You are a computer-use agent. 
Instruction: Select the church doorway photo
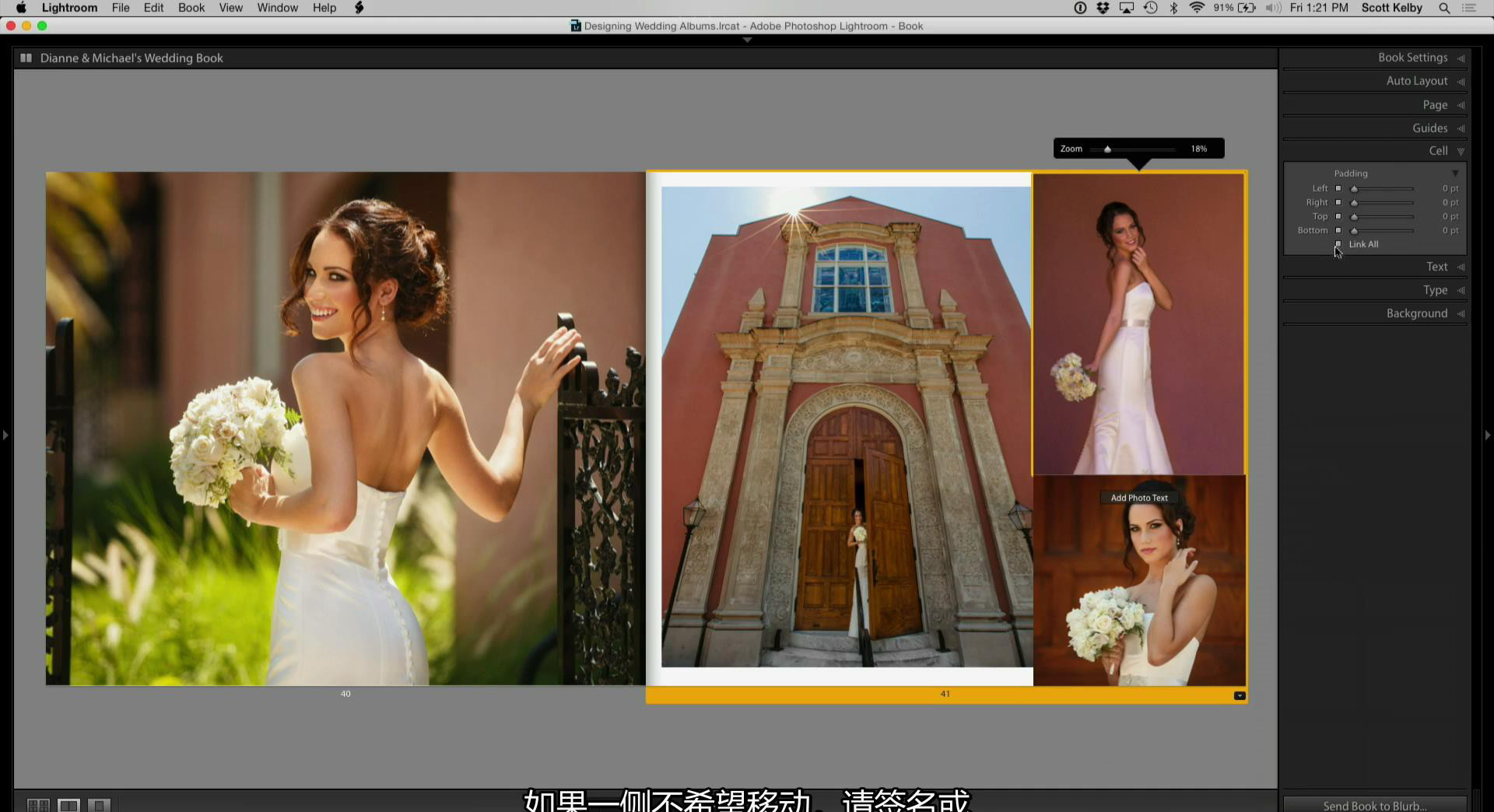pyautogui.click(x=847, y=426)
